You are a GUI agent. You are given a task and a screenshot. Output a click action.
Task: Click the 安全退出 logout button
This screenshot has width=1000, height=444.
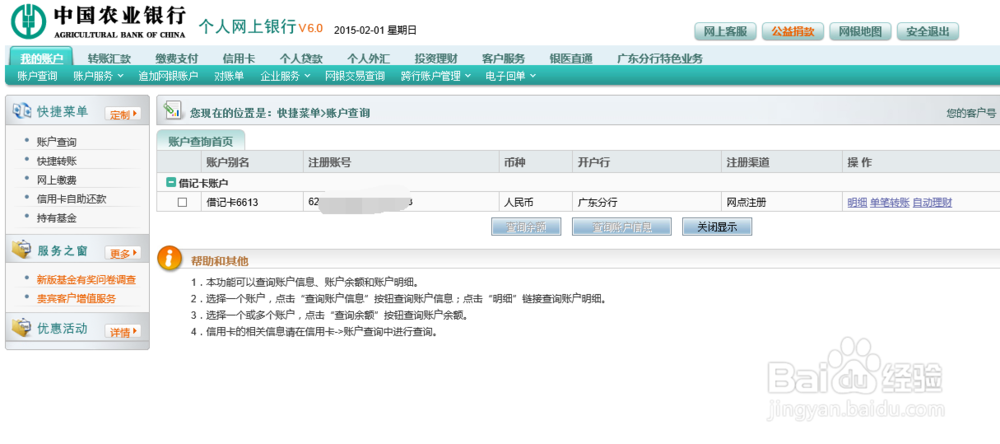pyautogui.click(x=928, y=31)
